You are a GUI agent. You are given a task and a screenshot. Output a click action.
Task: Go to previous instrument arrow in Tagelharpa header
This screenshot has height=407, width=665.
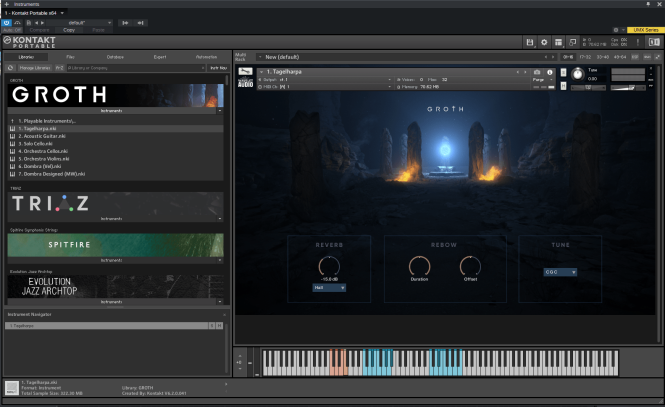[x=517, y=72]
